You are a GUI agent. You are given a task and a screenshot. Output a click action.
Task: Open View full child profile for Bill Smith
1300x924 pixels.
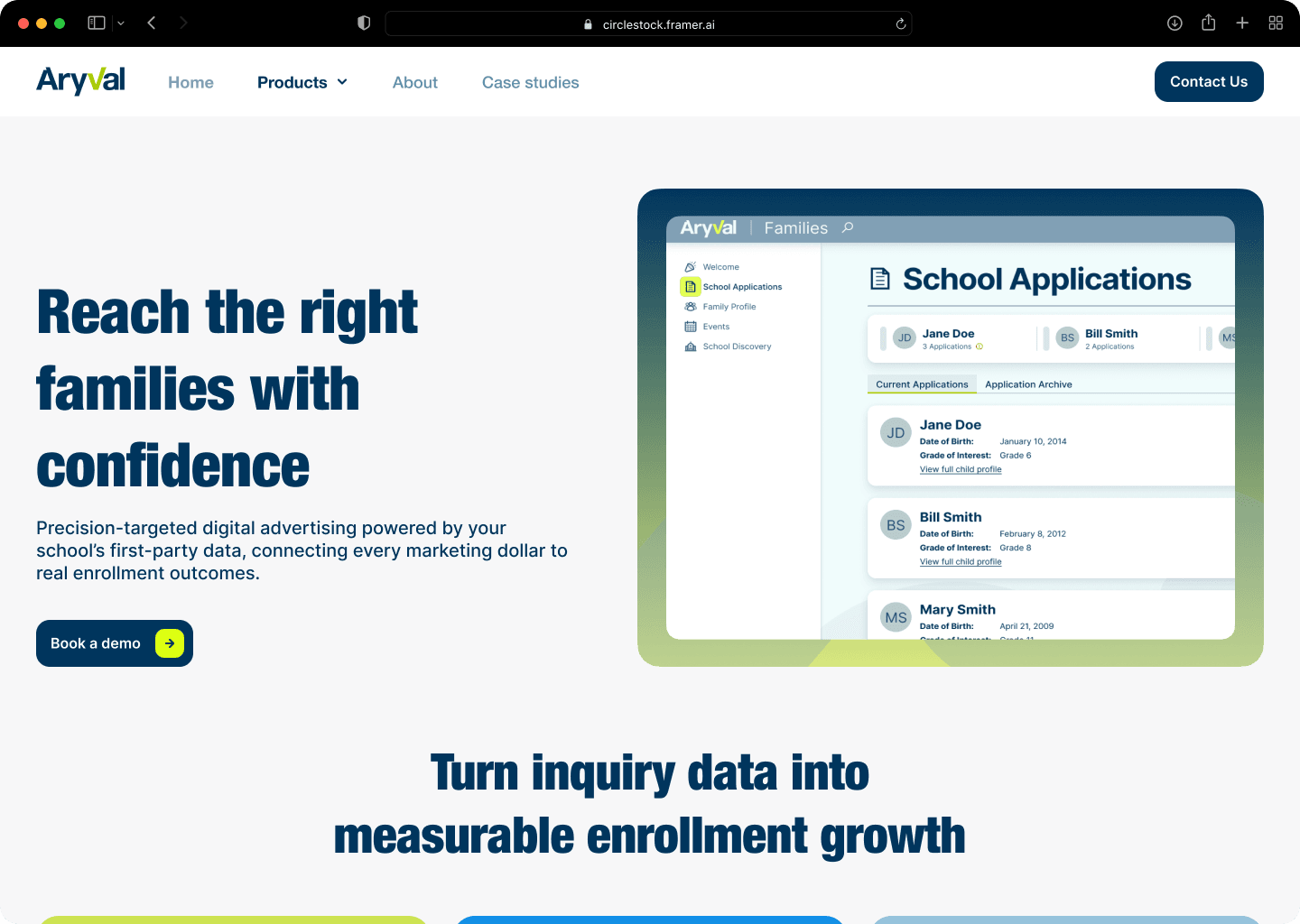[x=961, y=561]
